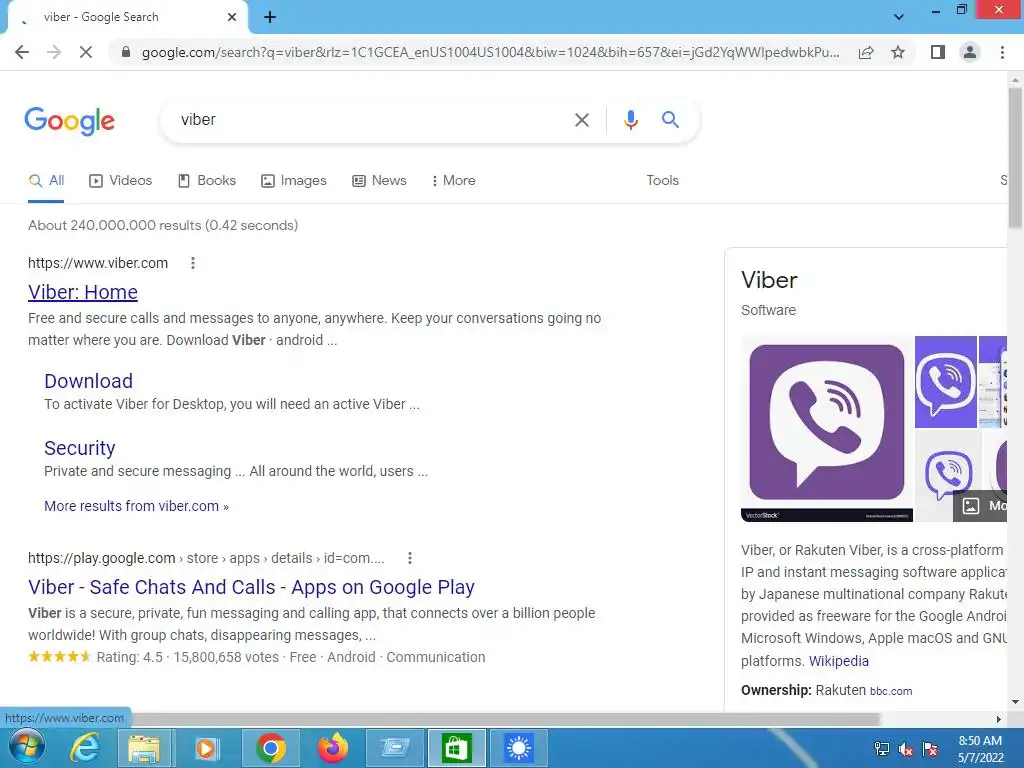Open the Security sitelink
This screenshot has height=768, width=1024.
point(80,448)
